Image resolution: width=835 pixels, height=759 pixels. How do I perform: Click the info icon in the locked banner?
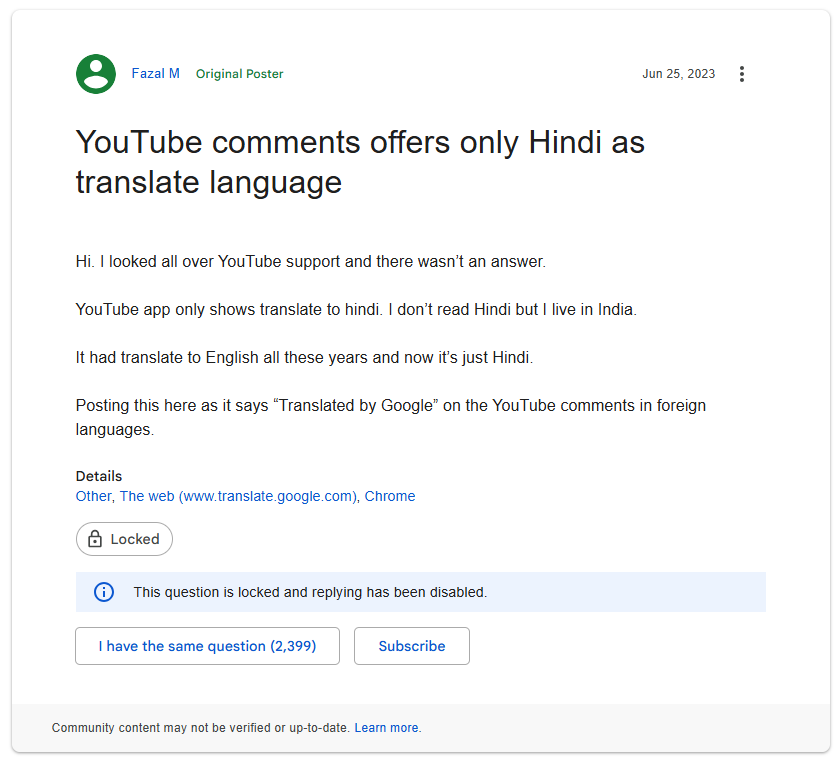coord(104,592)
